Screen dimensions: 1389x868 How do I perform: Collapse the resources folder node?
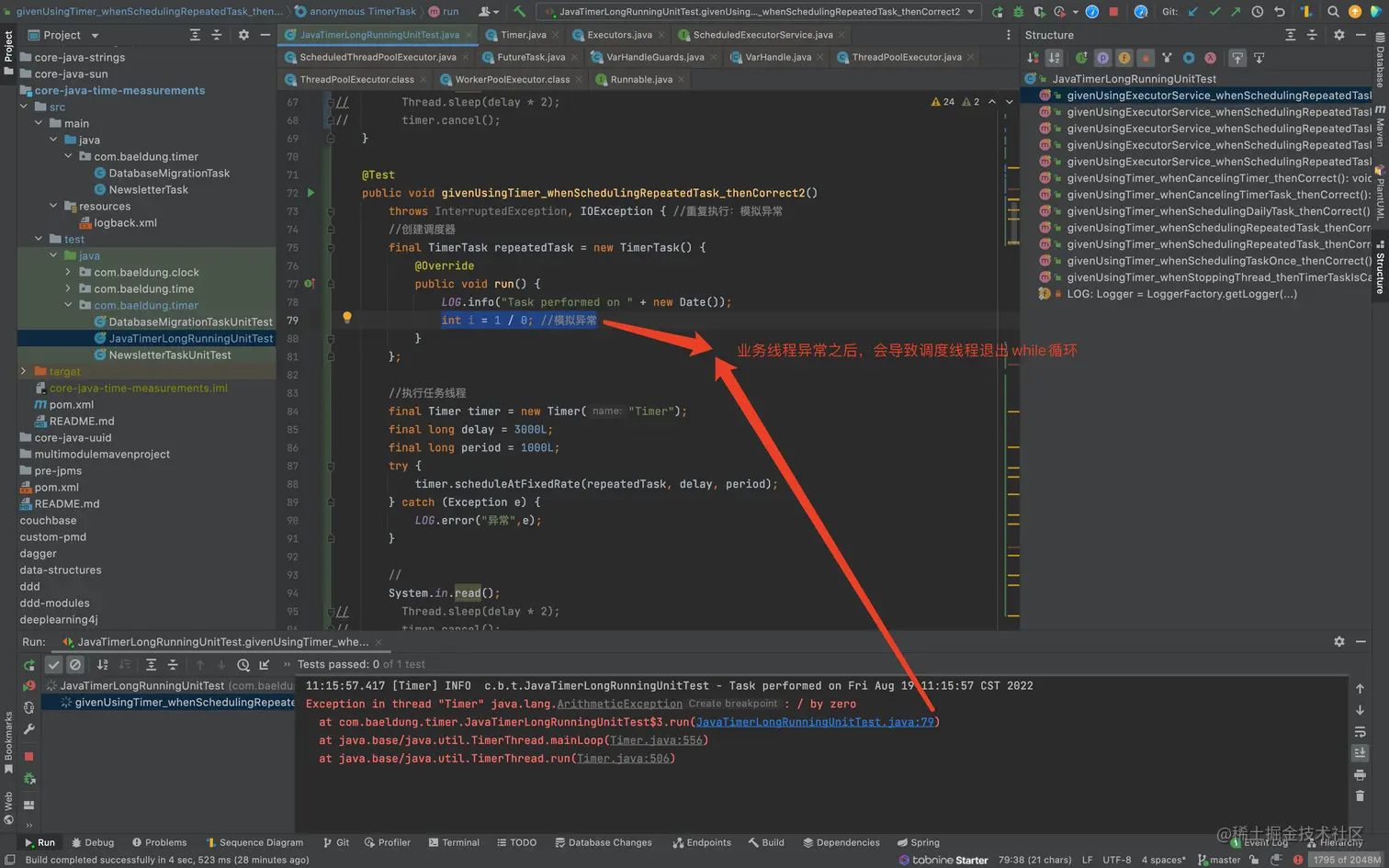point(53,206)
